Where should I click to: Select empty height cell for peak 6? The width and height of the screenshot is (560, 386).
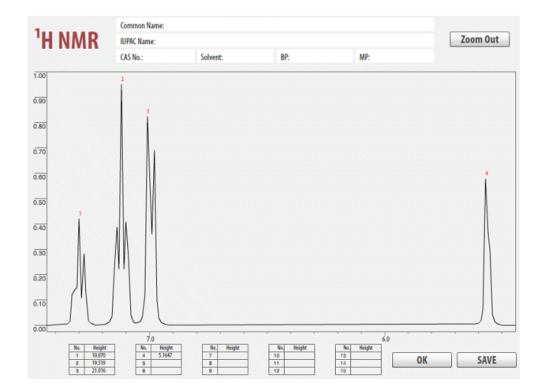coord(166,371)
